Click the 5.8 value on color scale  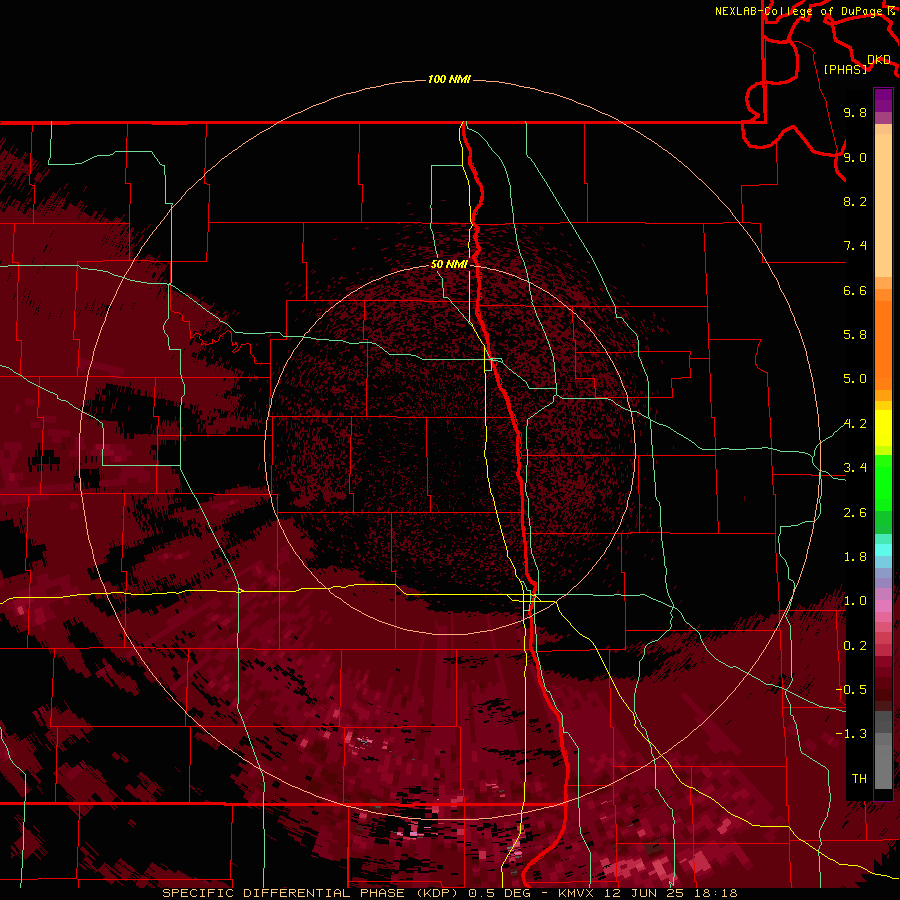click(x=855, y=335)
